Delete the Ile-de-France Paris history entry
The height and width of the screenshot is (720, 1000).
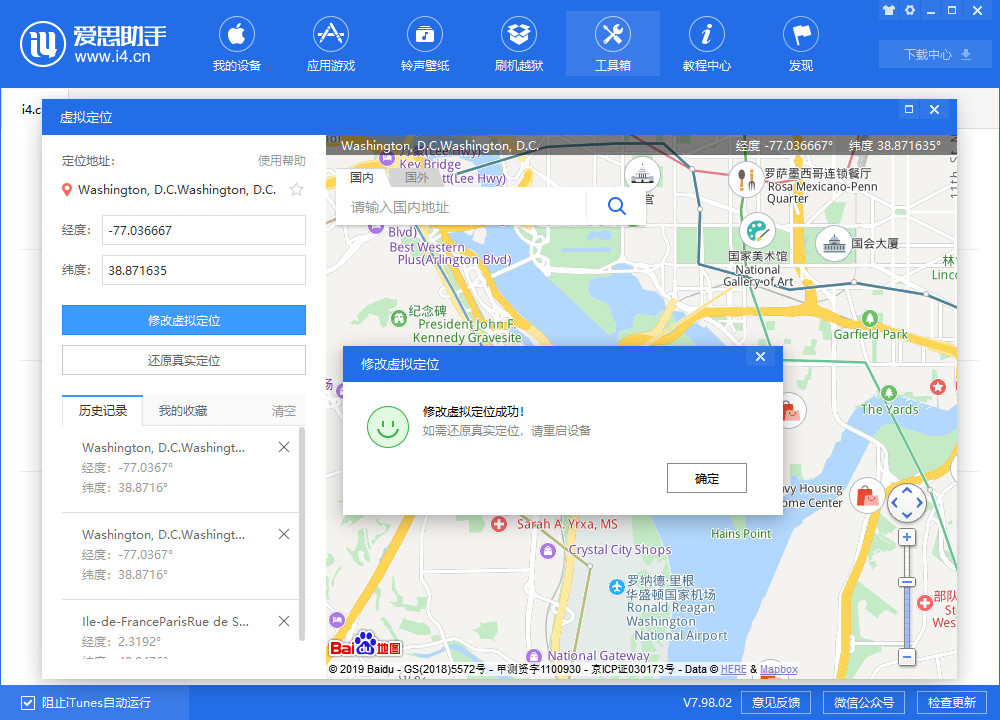point(284,621)
